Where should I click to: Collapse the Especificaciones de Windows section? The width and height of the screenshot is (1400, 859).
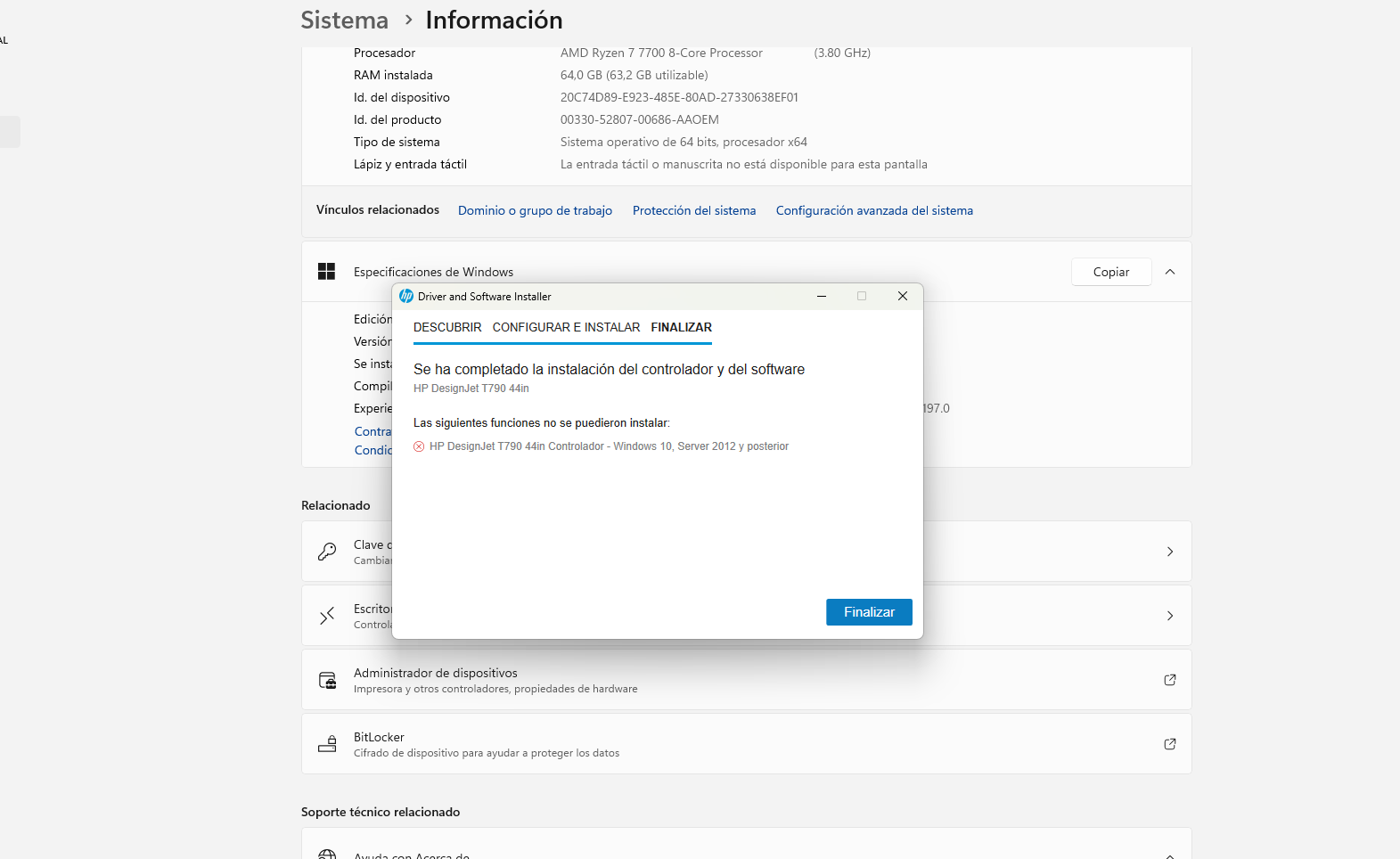(1170, 272)
